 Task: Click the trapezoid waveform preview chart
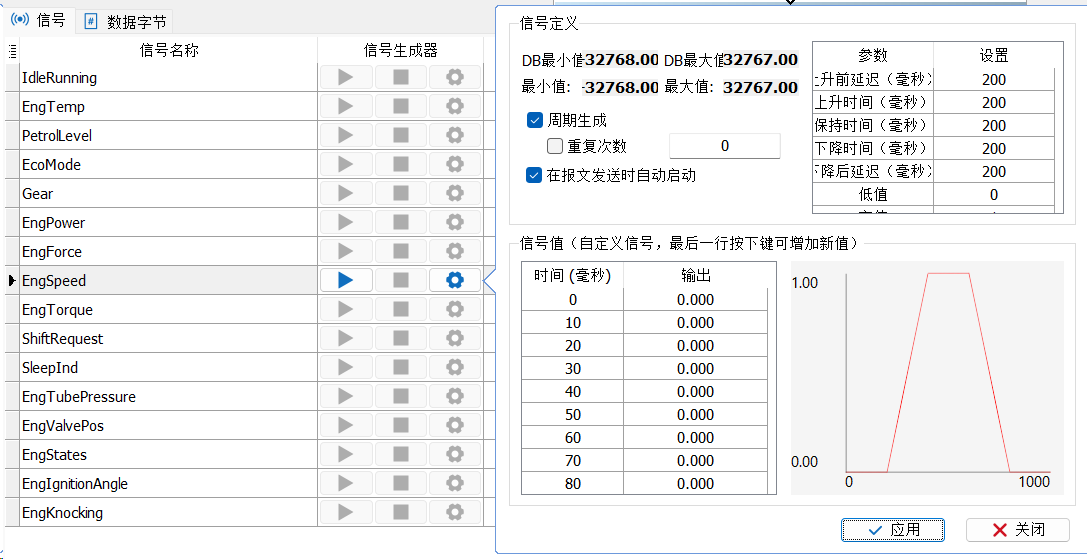coord(927,378)
